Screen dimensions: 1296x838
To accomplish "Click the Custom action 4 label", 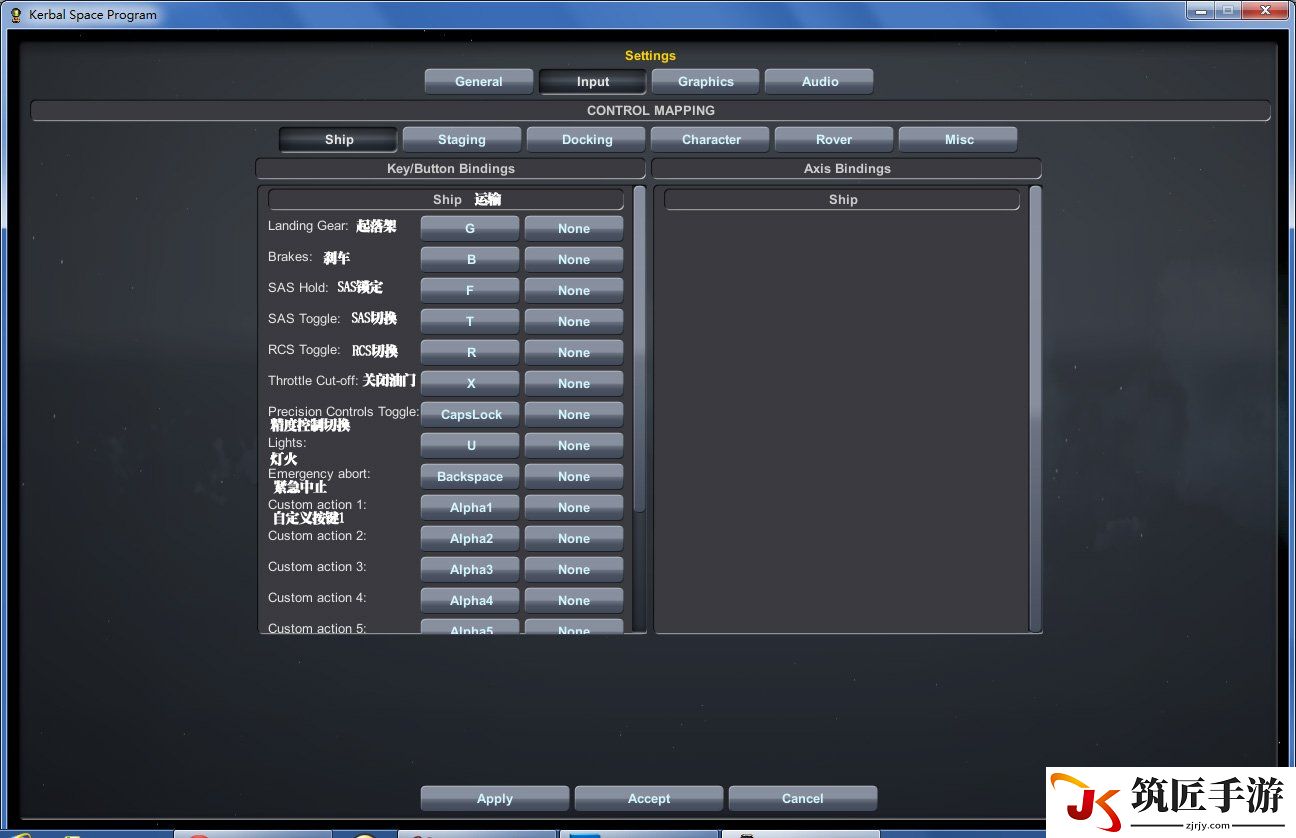I will [317, 598].
